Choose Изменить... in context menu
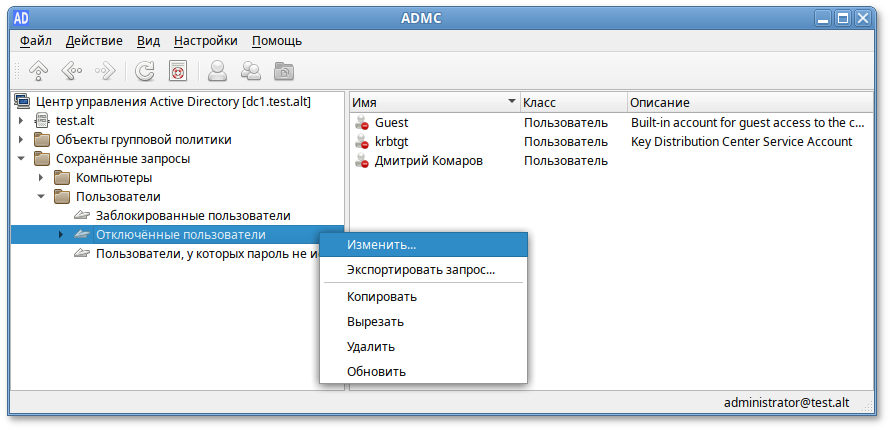This screenshot has width=890, height=430. coord(423,244)
